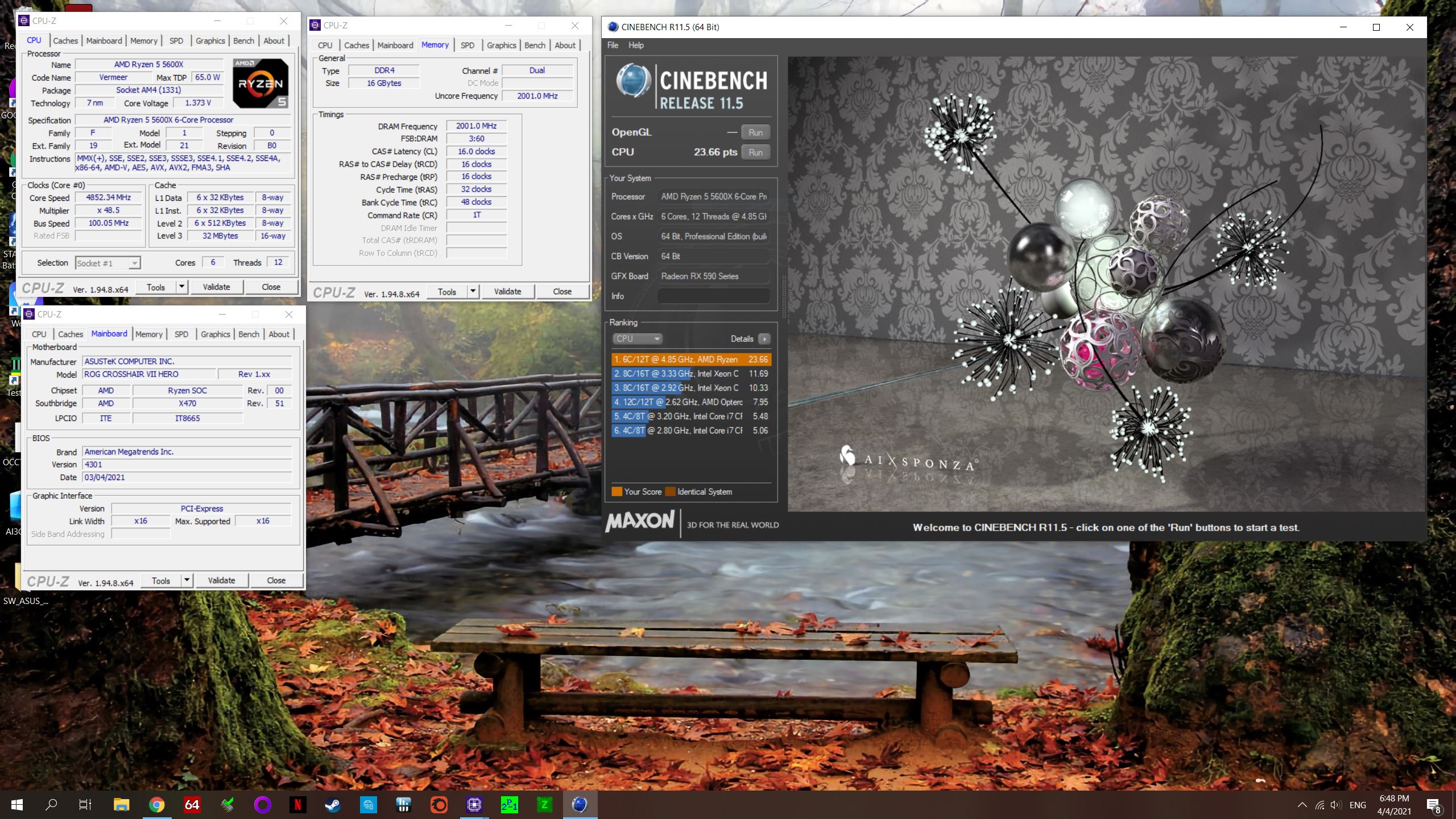Click Cinebench title bar app icon
Viewport: 1456px width, 819px height.
(613, 27)
